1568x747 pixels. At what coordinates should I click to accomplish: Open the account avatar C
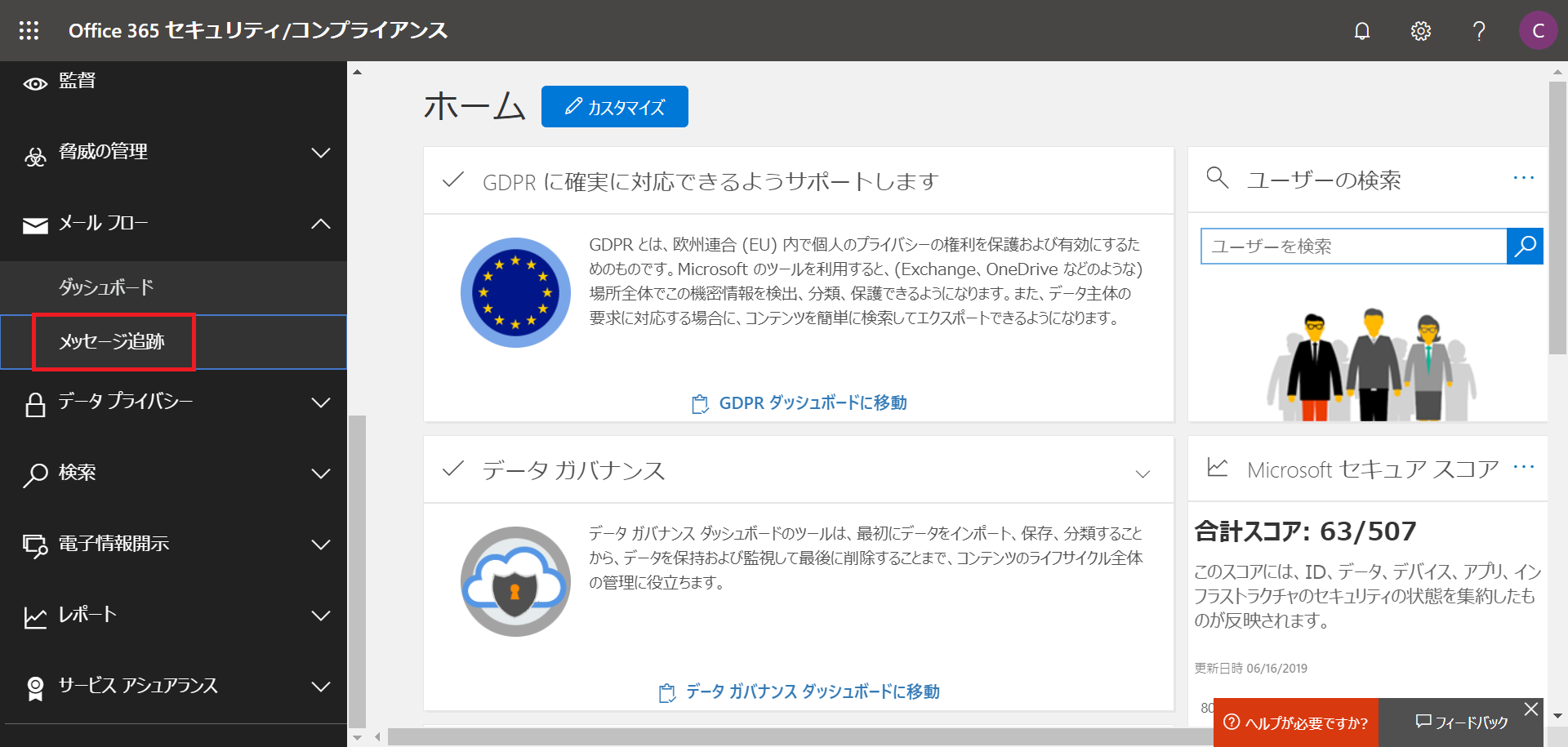pos(1539,31)
